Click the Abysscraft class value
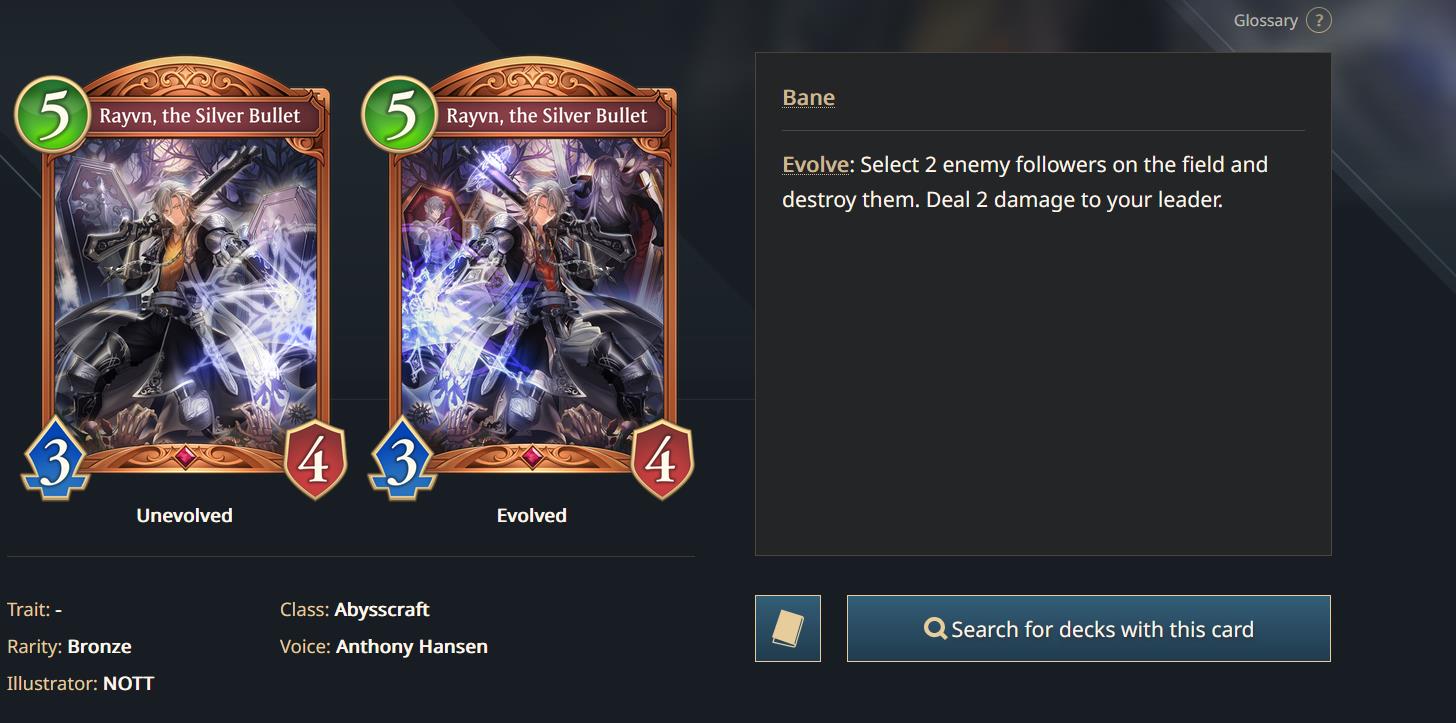 pos(382,609)
